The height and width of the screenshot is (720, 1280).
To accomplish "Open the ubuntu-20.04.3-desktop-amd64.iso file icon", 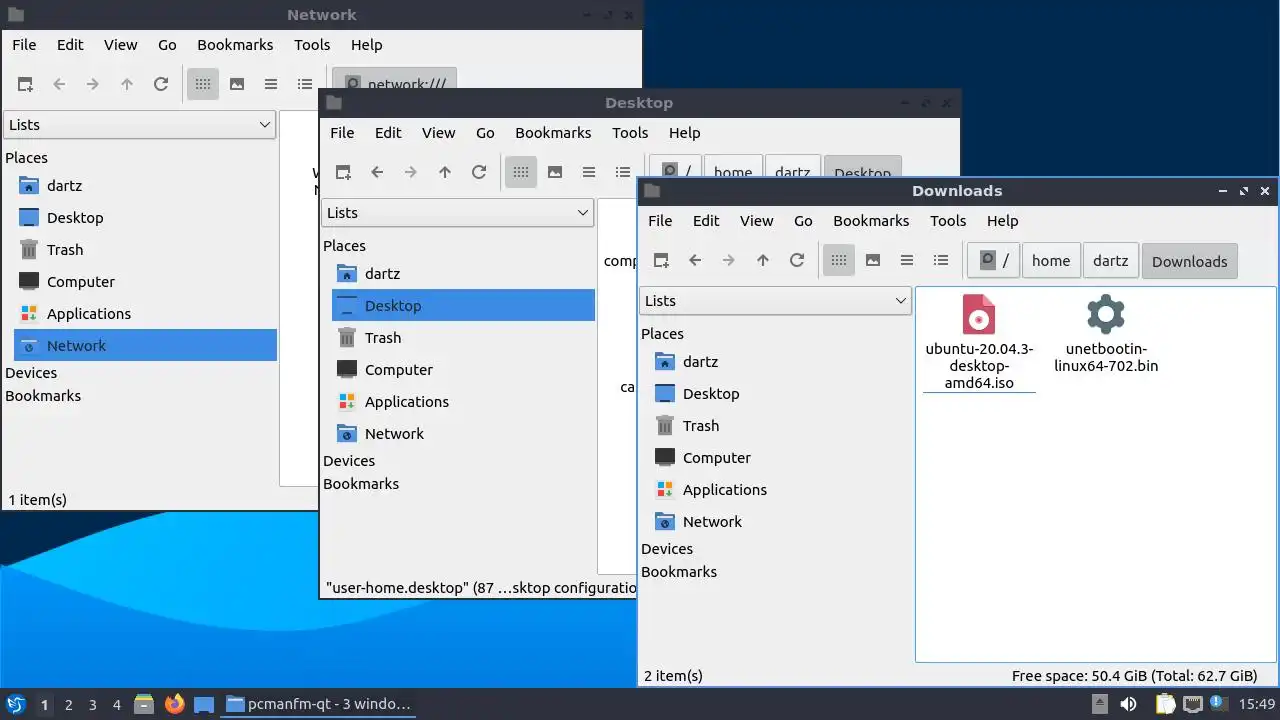I will [x=979, y=314].
